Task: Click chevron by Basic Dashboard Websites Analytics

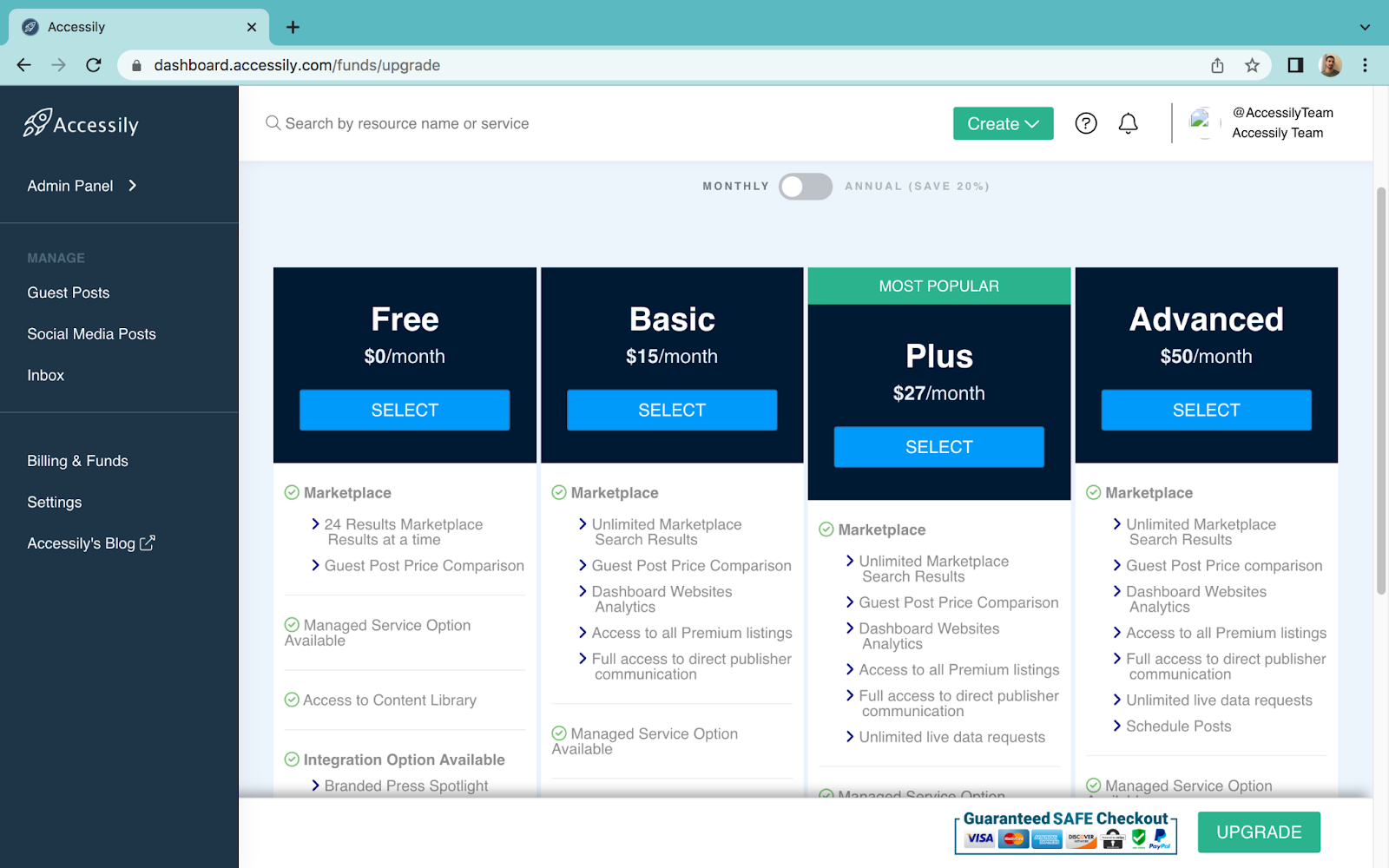Action: tap(583, 591)
